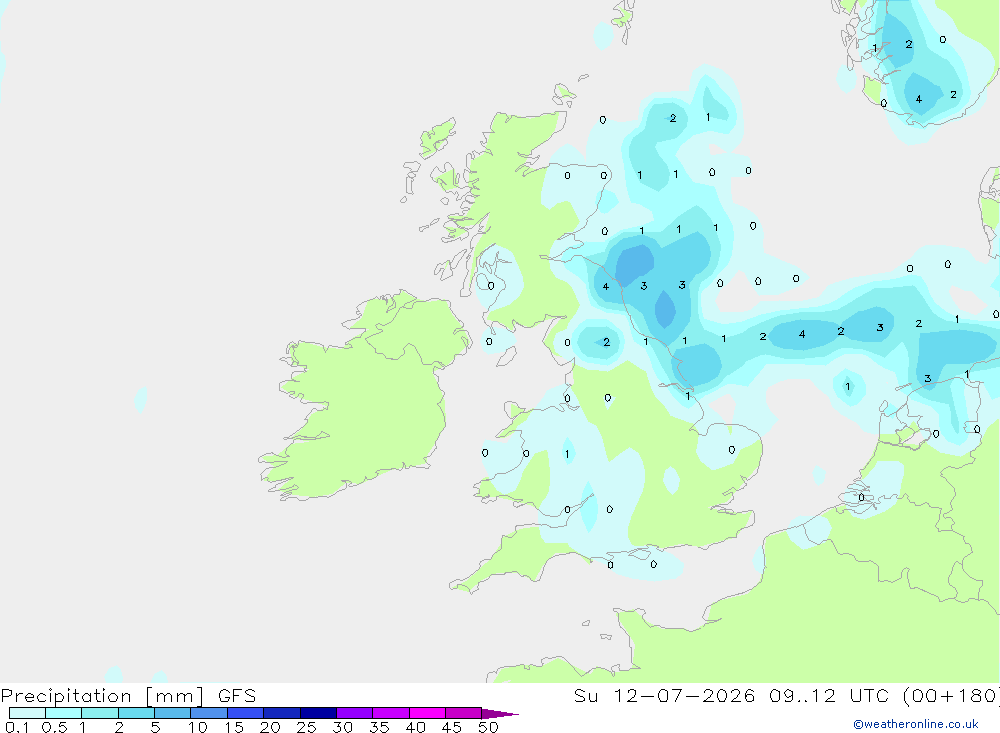Viewport: 1000px width, 733px height.
Task: Click the 40–45 mm legend color swatch
Action: pyautogui.click(x=427, y=713)
